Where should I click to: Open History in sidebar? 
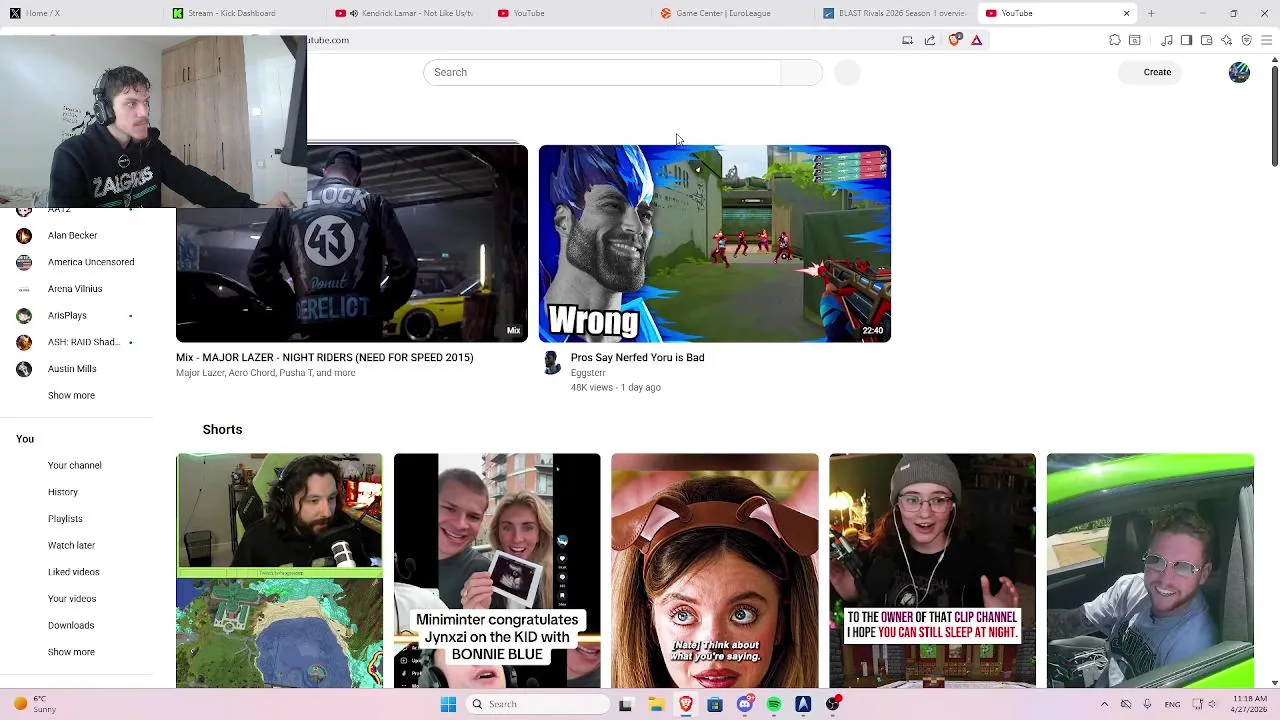coord(62,492)
